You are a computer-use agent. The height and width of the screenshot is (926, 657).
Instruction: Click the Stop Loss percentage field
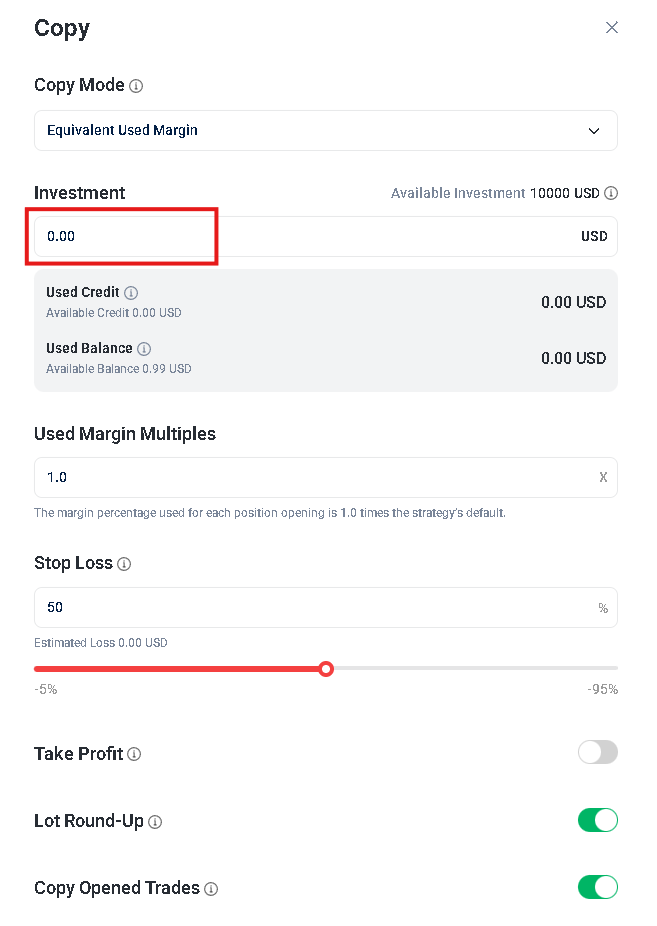[x=300, y=607]
